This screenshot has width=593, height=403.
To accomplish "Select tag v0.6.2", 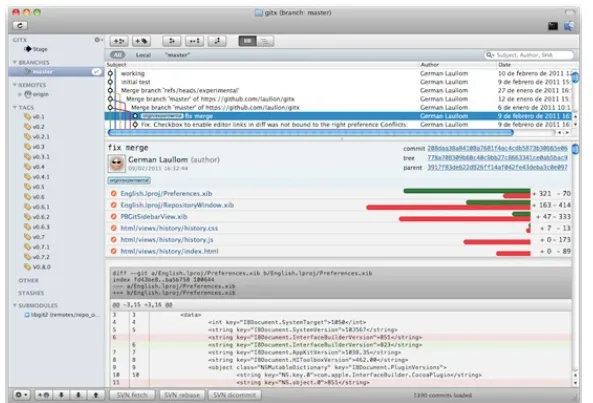I will [x=37, y=217].
